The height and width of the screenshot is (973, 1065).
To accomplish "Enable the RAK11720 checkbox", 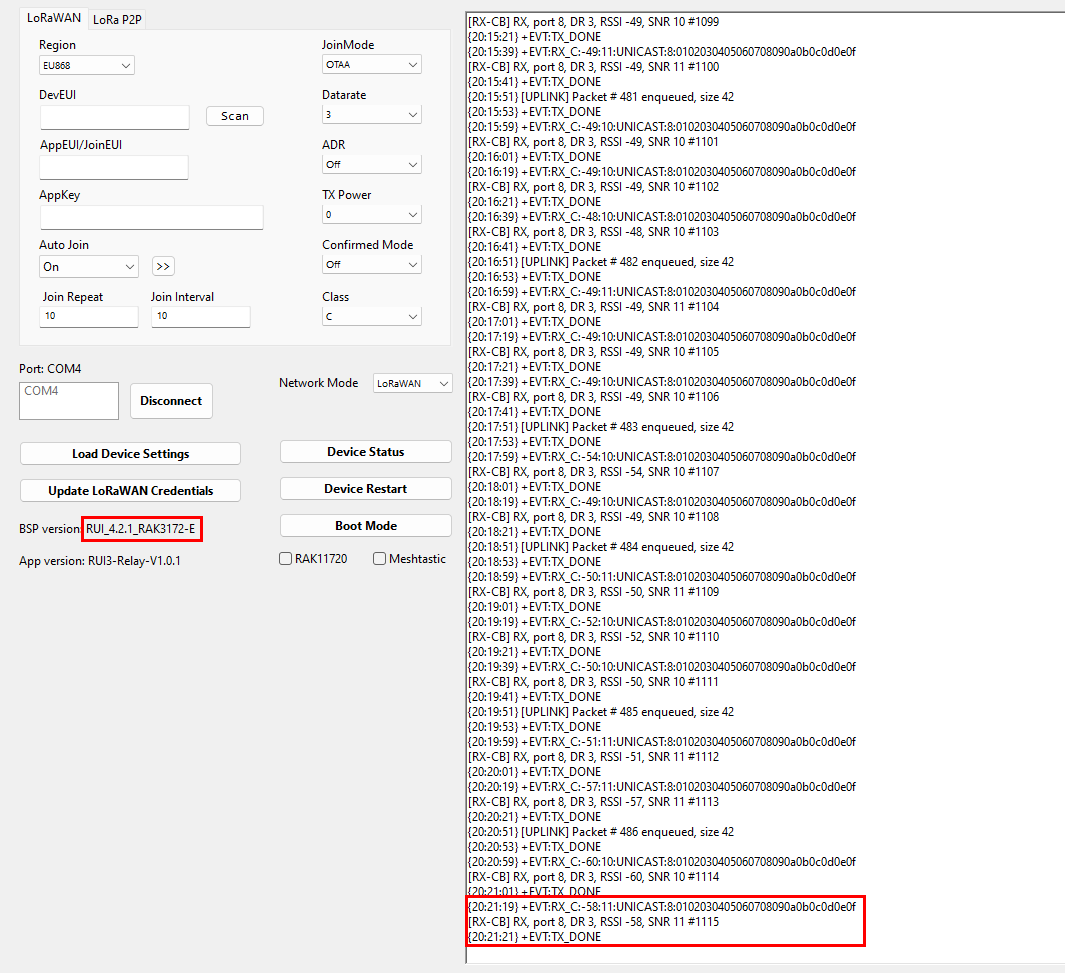I will [286, 559].
